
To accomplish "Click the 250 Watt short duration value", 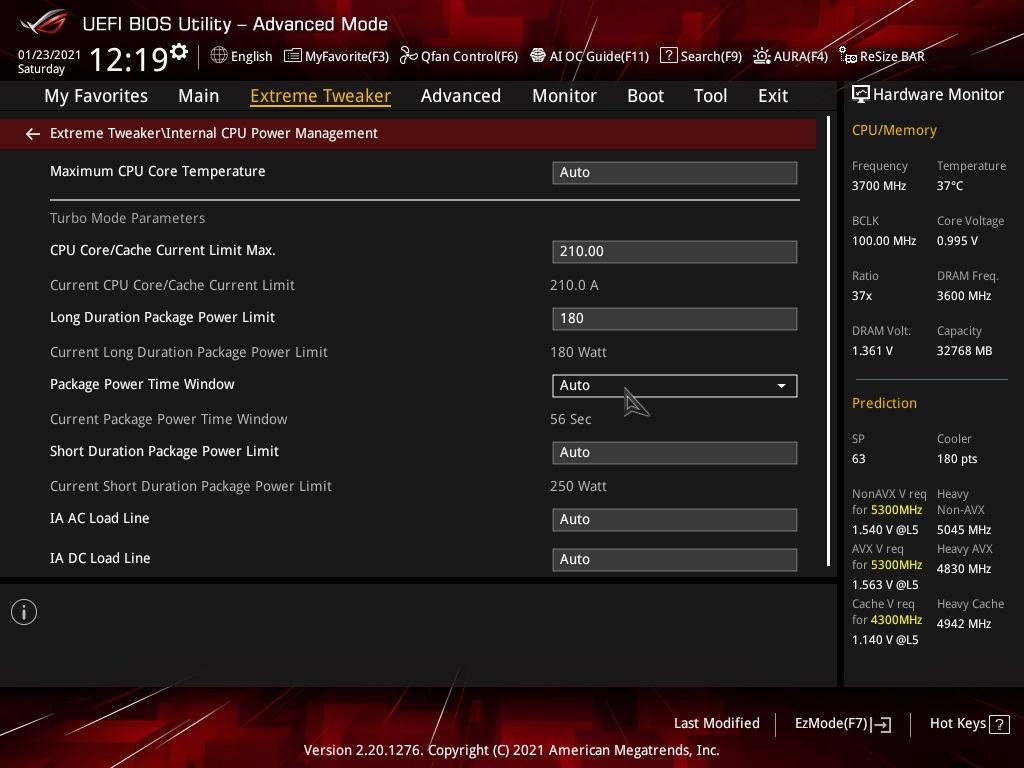I will tap(578, 487).
